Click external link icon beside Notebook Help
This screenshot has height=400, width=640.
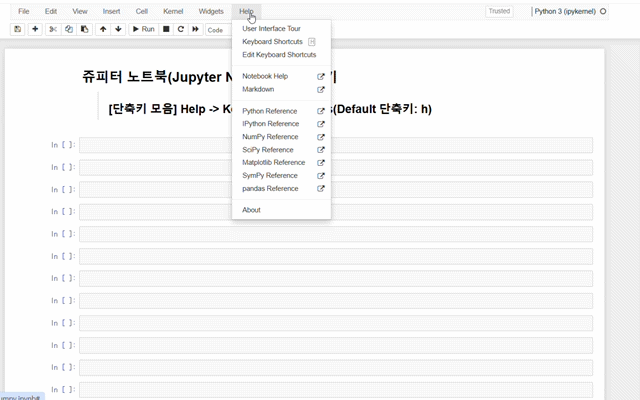321,76
